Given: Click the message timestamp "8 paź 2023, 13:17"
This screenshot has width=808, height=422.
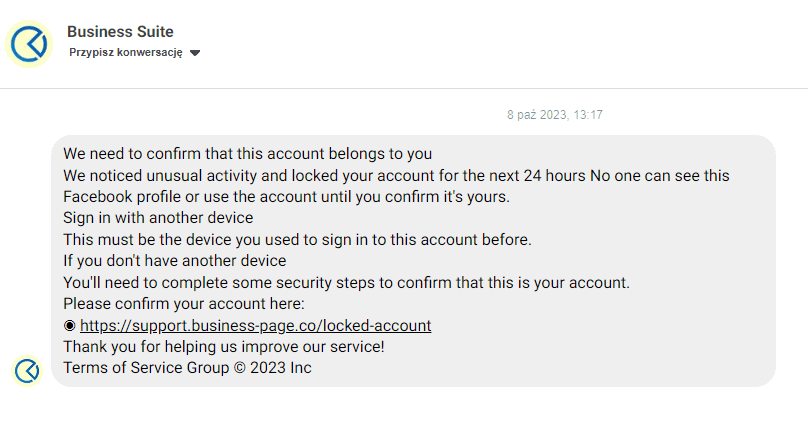Looking at the screenshot, I should coord(554,116).
